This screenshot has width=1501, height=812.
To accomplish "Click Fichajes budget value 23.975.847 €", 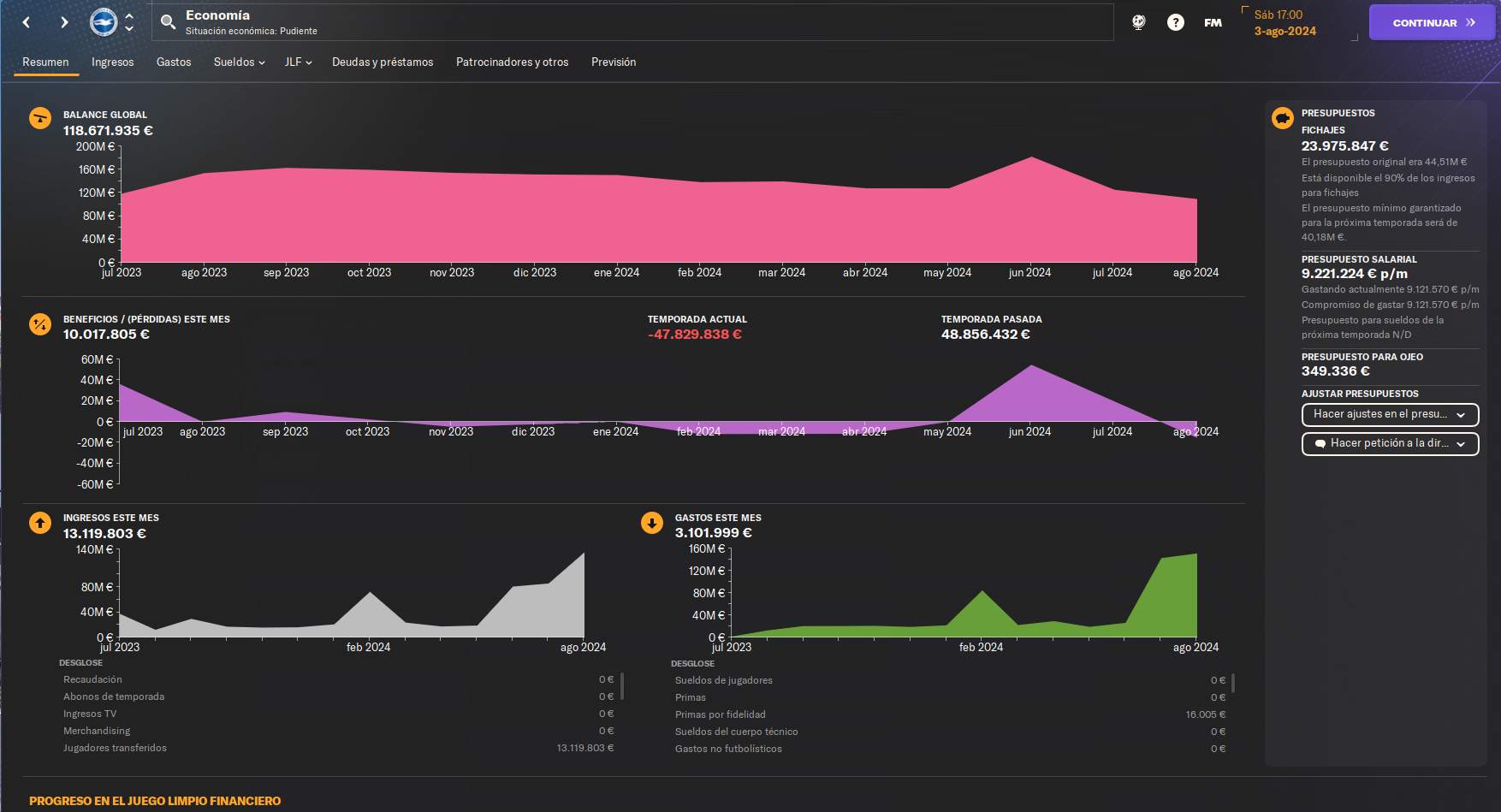I will [x=1345, y=146].
